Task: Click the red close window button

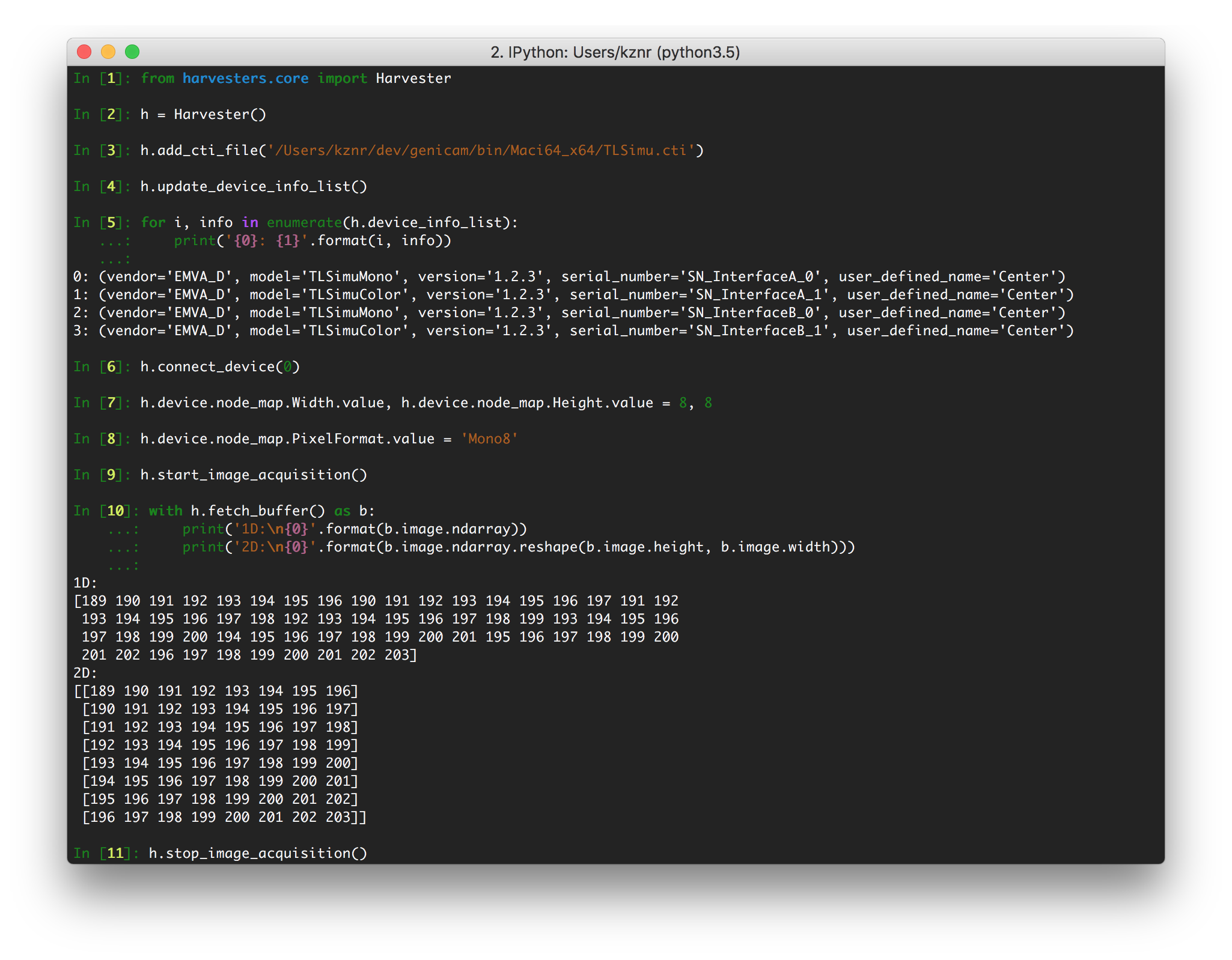Action: (x=84, y=52)
